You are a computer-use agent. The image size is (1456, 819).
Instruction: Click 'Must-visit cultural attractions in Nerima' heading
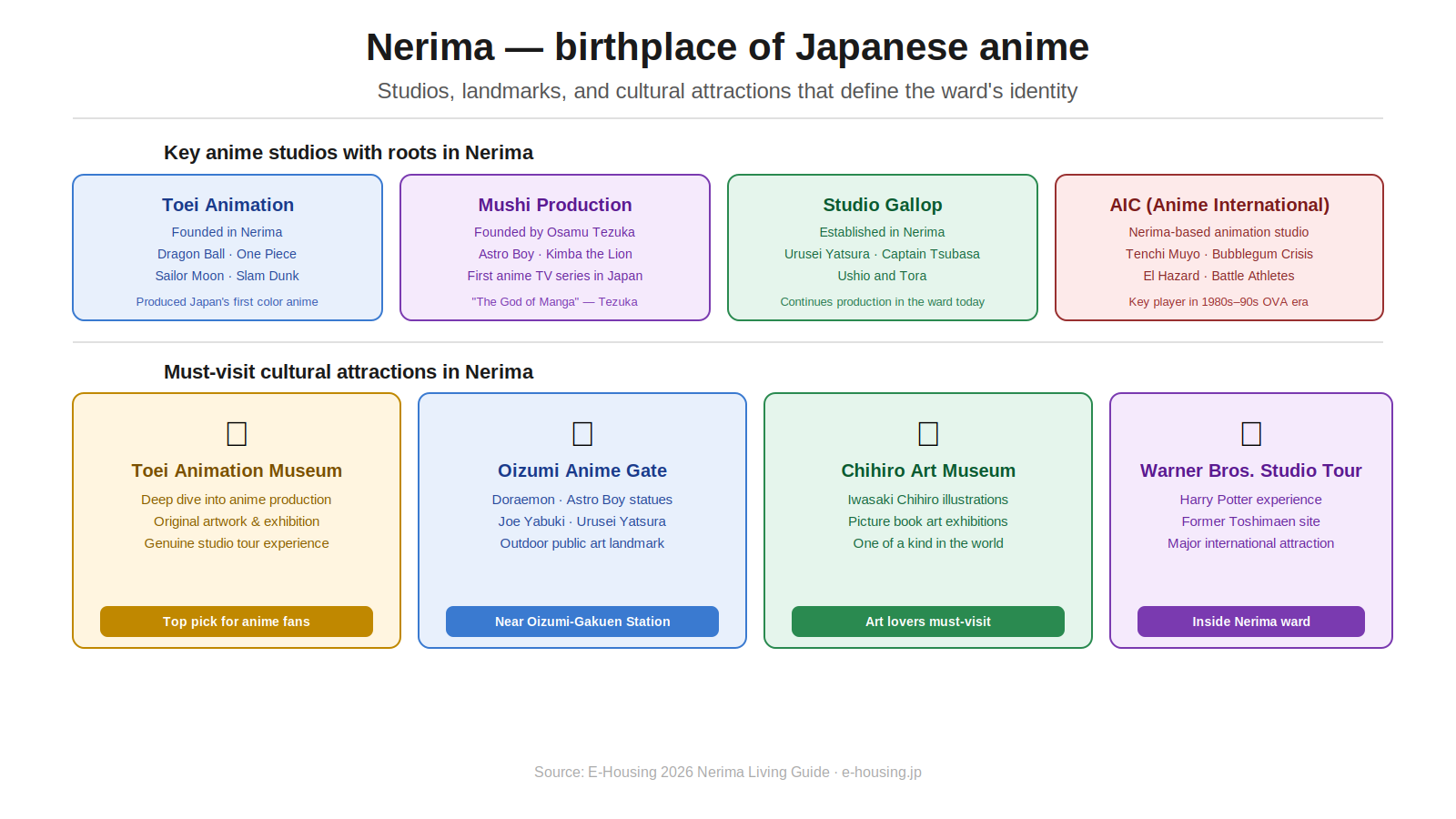pos(349,372)
